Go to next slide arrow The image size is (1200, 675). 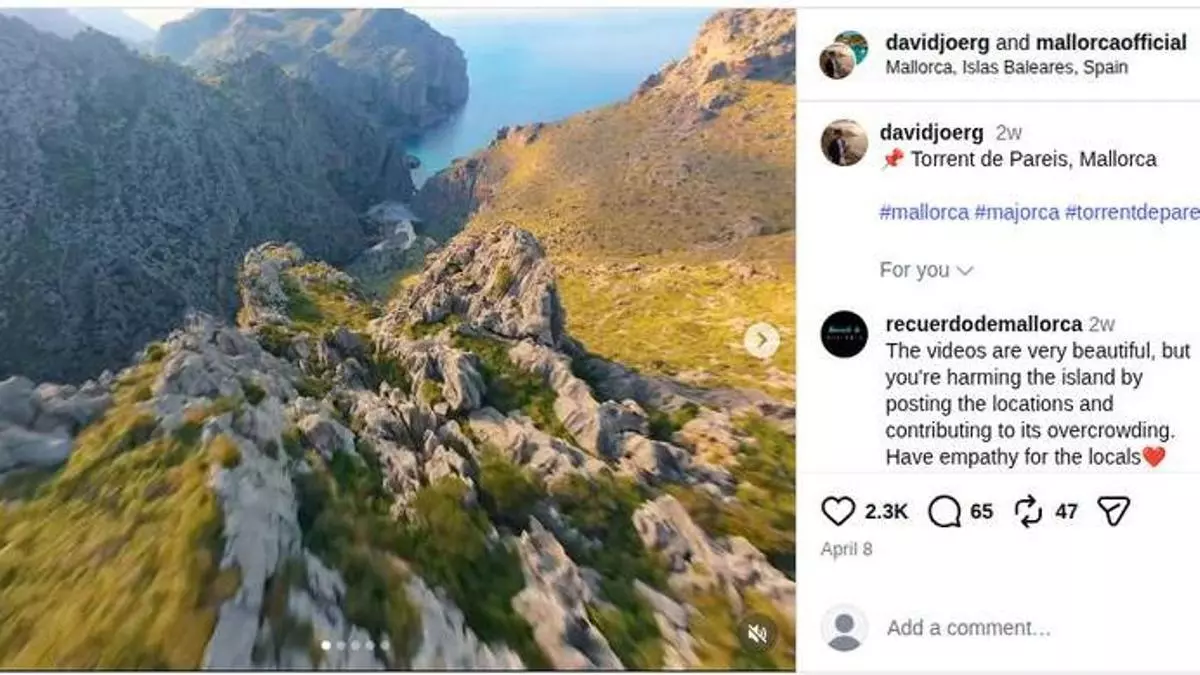coord(761,341)
